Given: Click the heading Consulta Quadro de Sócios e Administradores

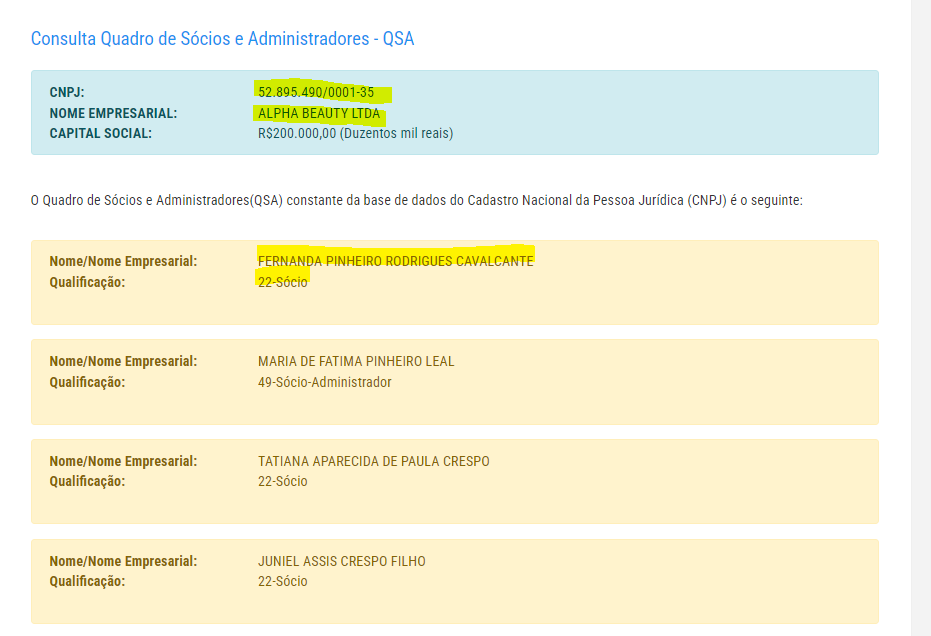Looking at the screenshot, I should (x=222, y=39).
